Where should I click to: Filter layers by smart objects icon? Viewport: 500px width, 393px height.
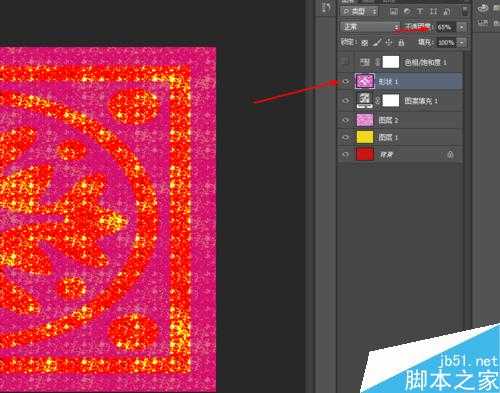click(447, 12)
